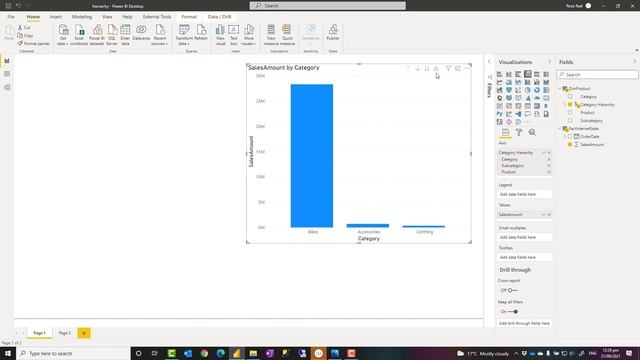Open Category Hierarchy dropdown in Axis well
Viewport: 640px width, 360px height.
pyautogui.click(x=543, y=153)
